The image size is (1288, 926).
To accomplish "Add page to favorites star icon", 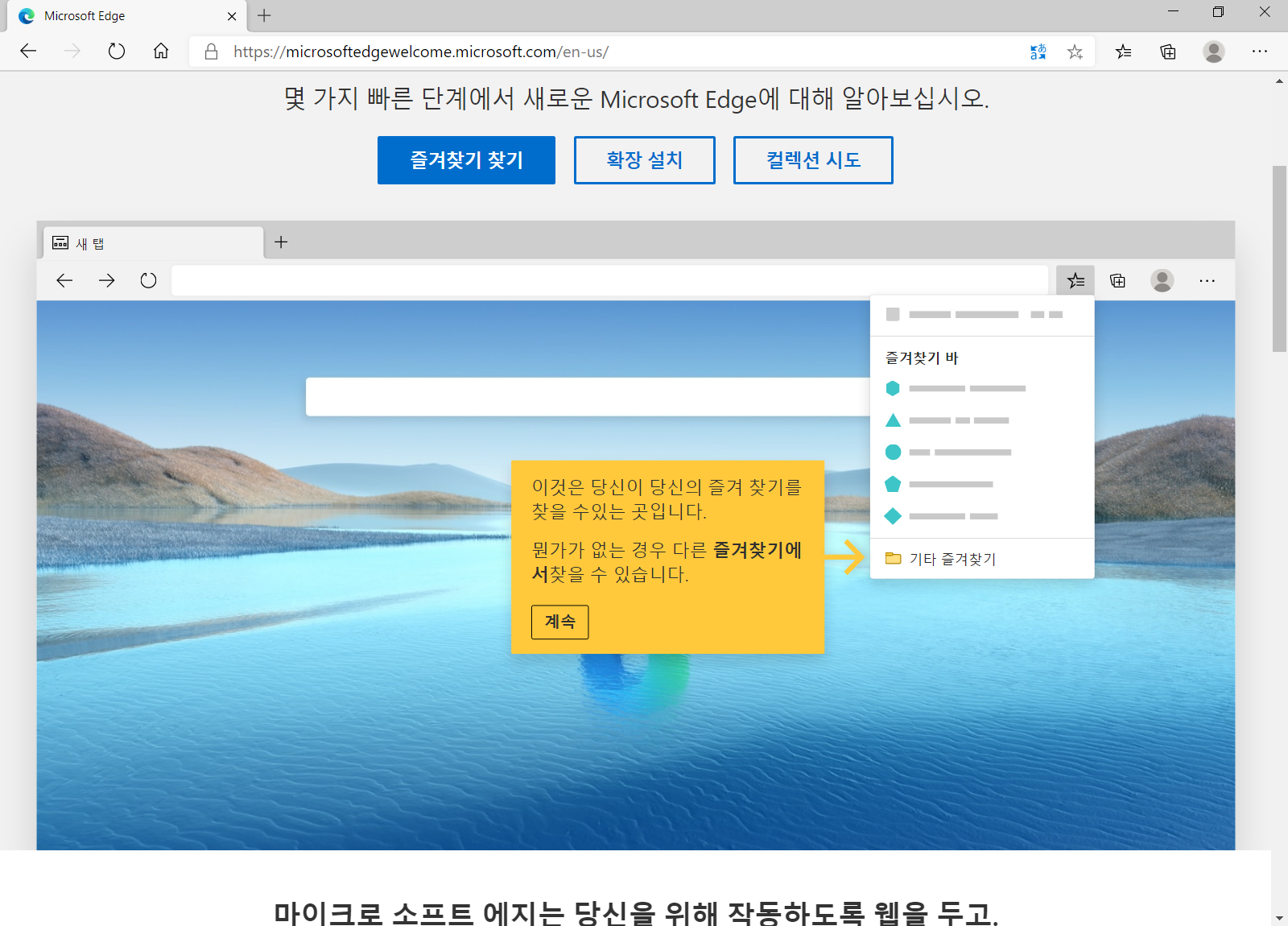I will [1075, 52].
